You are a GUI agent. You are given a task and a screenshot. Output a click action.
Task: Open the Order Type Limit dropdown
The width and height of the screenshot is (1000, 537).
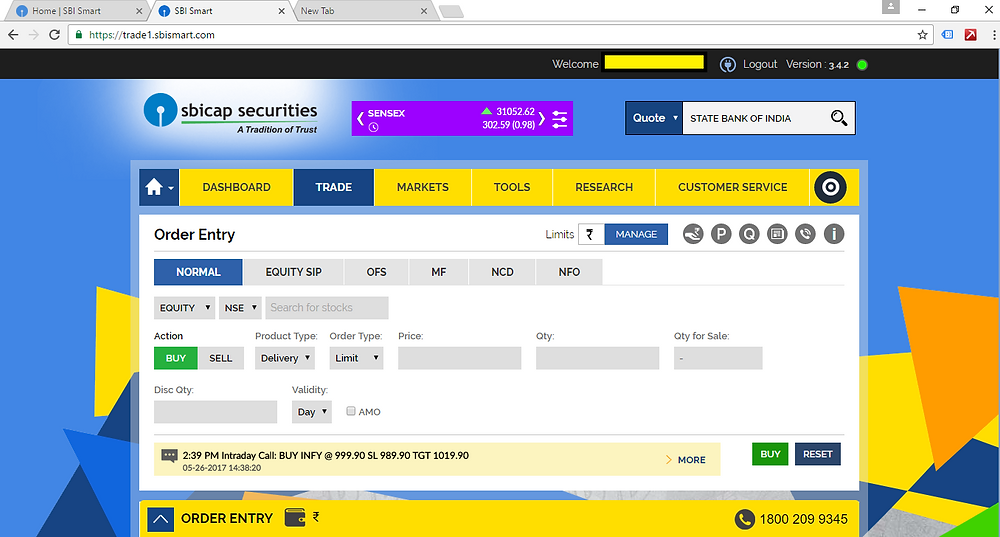[357, 358]
